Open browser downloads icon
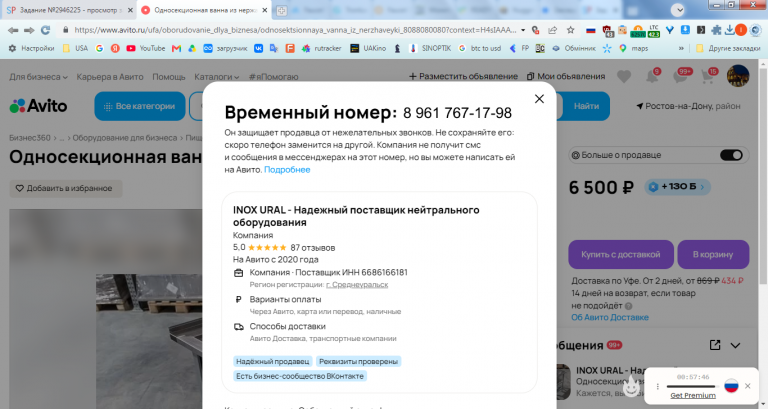 coord(729,30)
